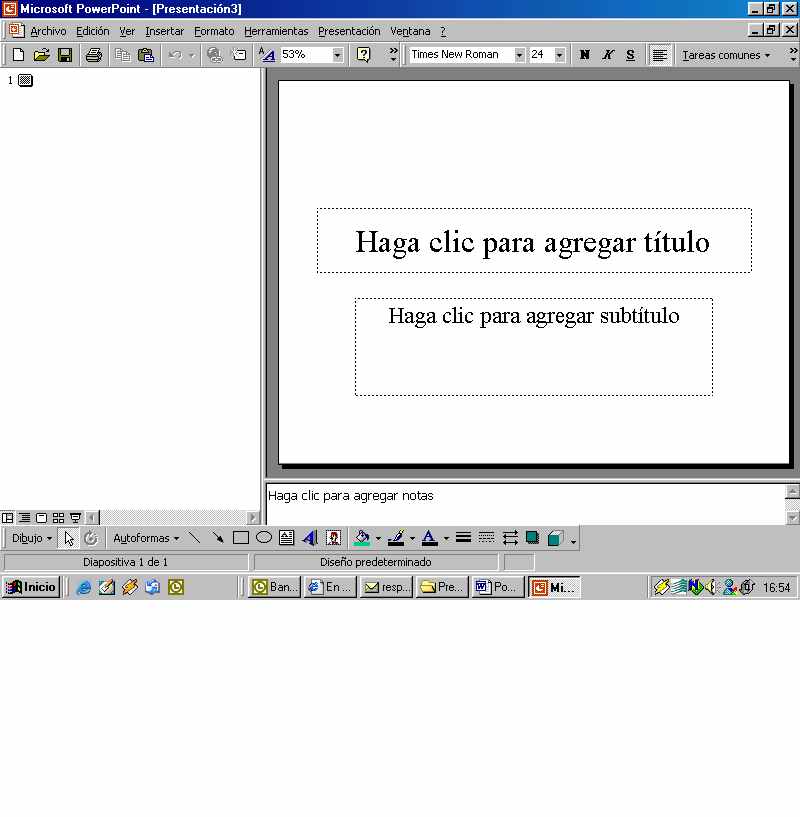The height and width of the screenshot is (817, 800).
Task: Open the Herramientas menu
Action: (276, 31)
